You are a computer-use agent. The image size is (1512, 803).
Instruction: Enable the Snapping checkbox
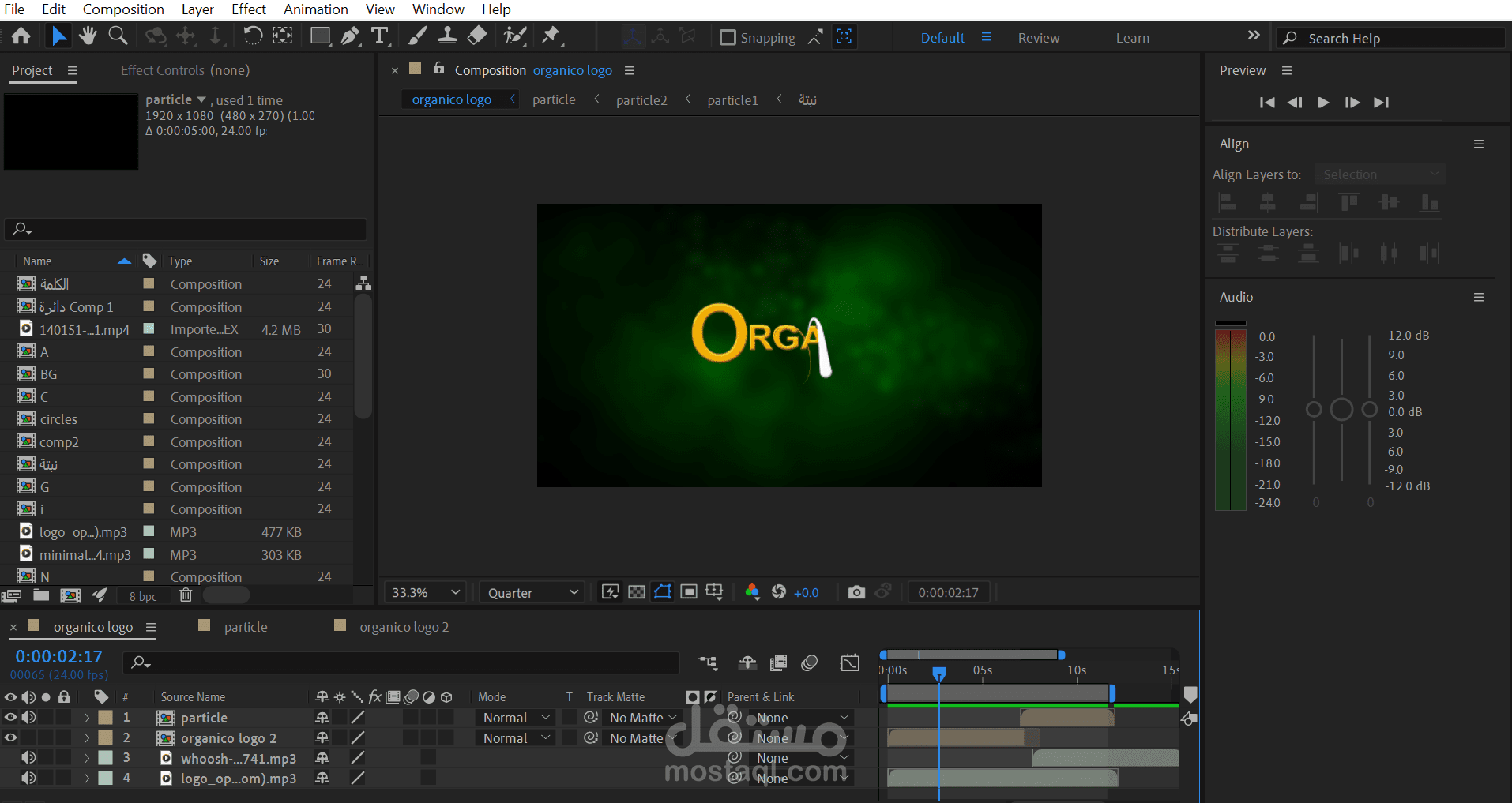(x=728, y=38)
